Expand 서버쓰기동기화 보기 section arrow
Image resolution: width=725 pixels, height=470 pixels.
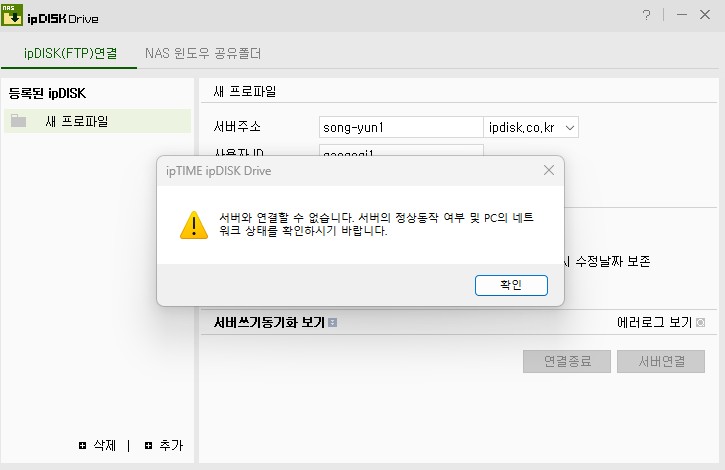(x=332, y=322)
